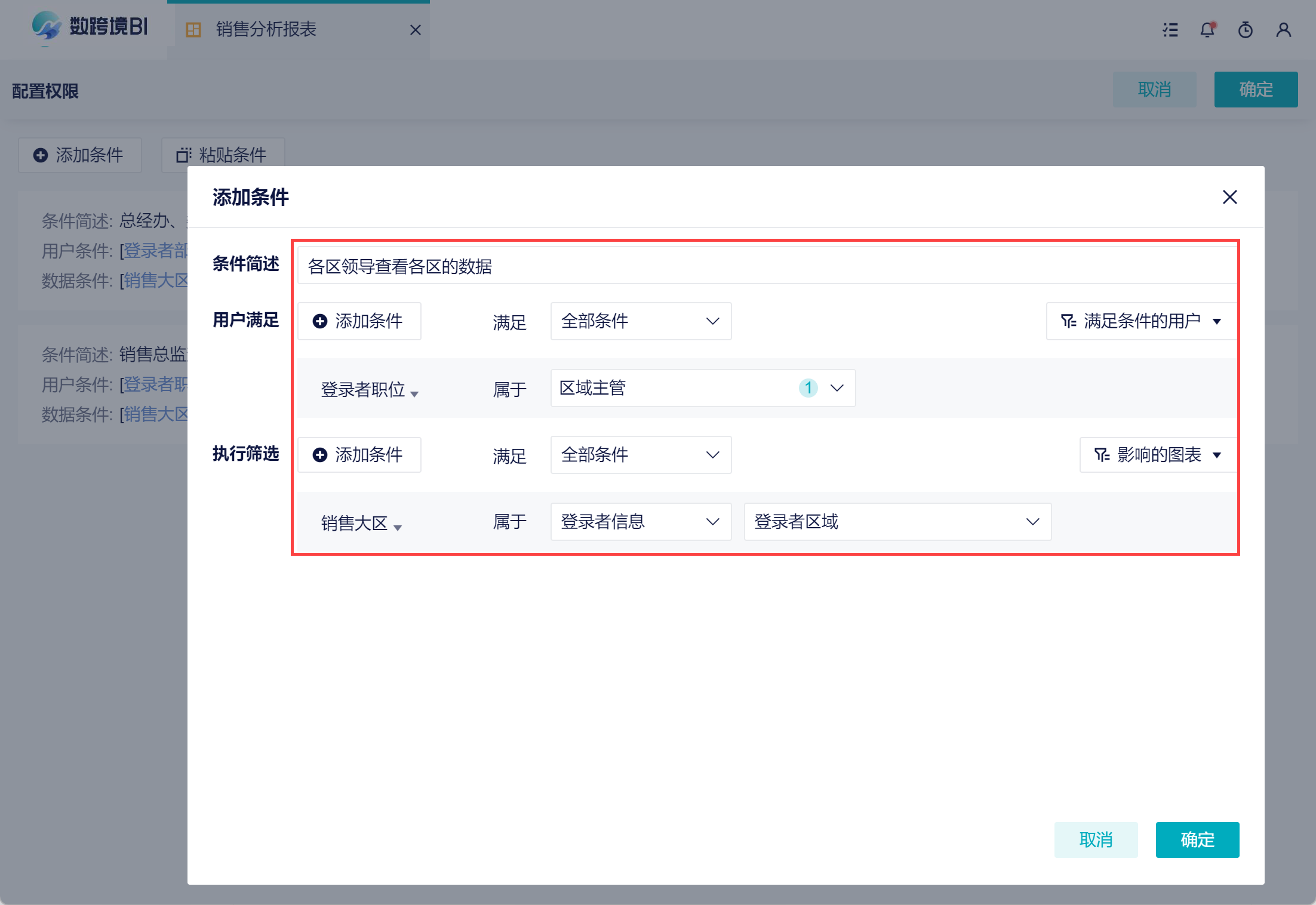This screenshot has height=905, width=1316.
Task: Click the 数跨境BI logo
Action: point(90,27)
